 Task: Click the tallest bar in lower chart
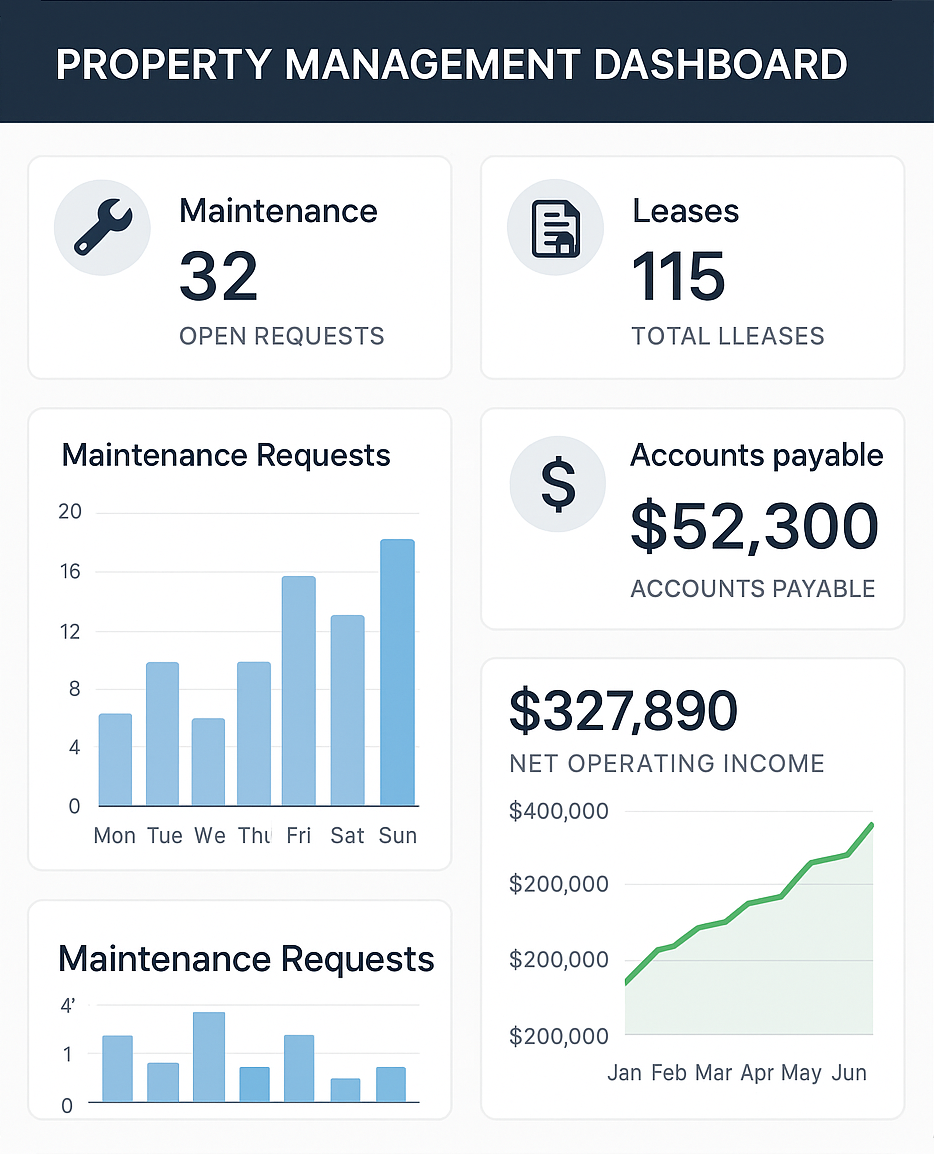(209, 1057)
